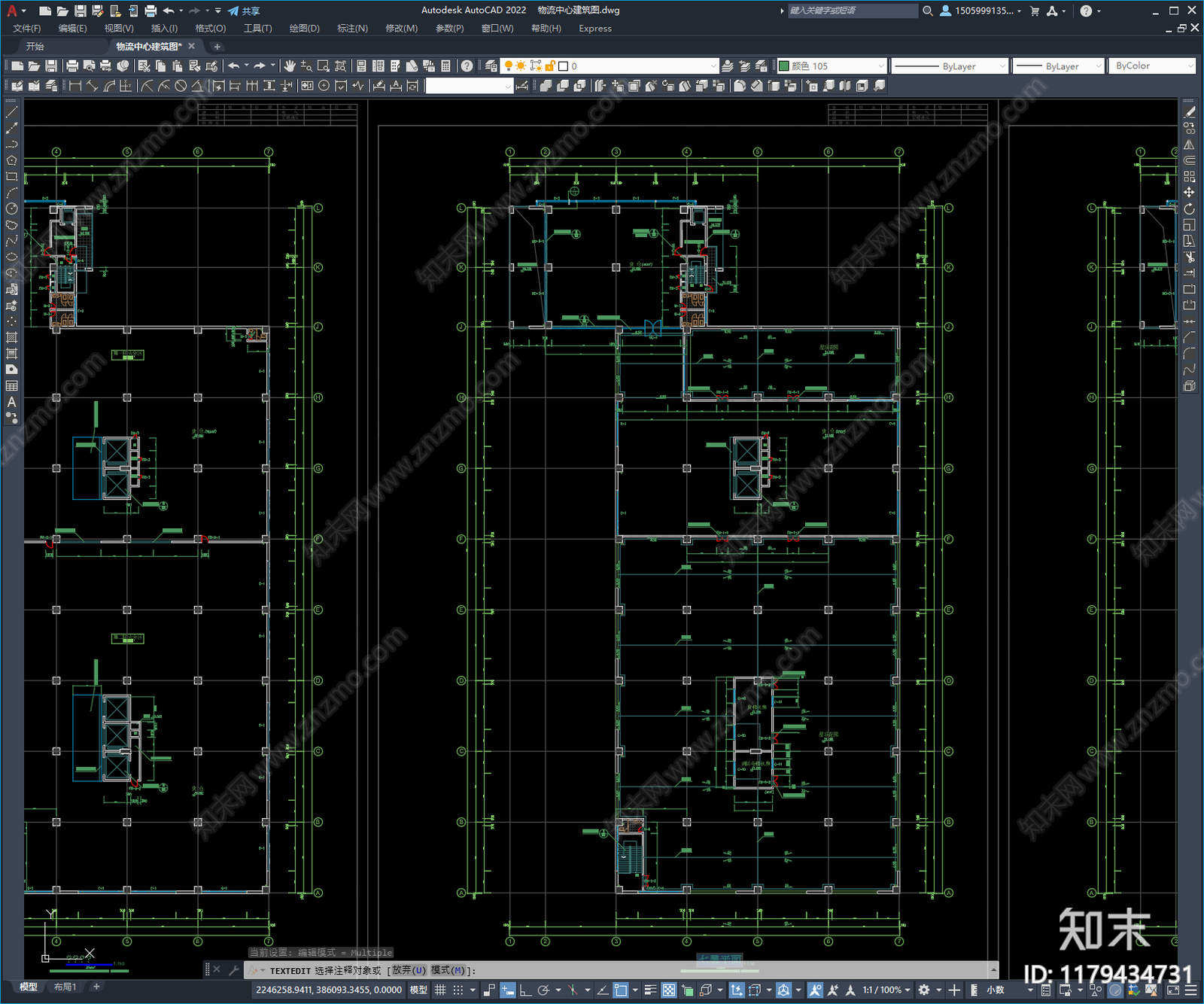The image size is (1204, 1004).
Task: Open the color dropdown showing 颜色 105
Action: point(832,66)
